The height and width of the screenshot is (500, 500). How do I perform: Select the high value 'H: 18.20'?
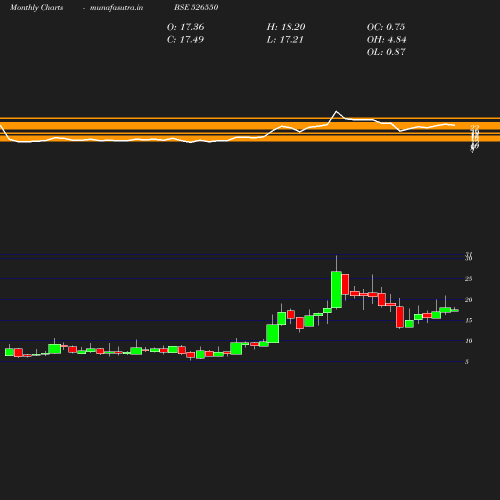pyautogui.click(x=286, y=27)
